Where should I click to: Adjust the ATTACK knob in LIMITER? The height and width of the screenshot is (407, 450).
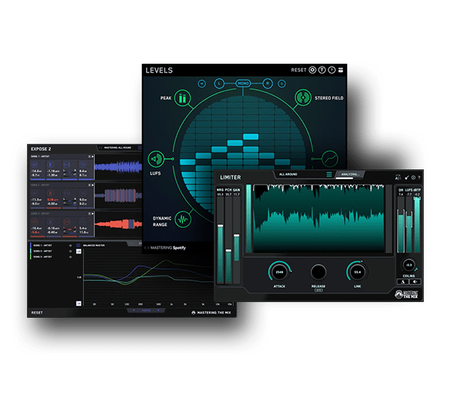click(x=279, y=272)
